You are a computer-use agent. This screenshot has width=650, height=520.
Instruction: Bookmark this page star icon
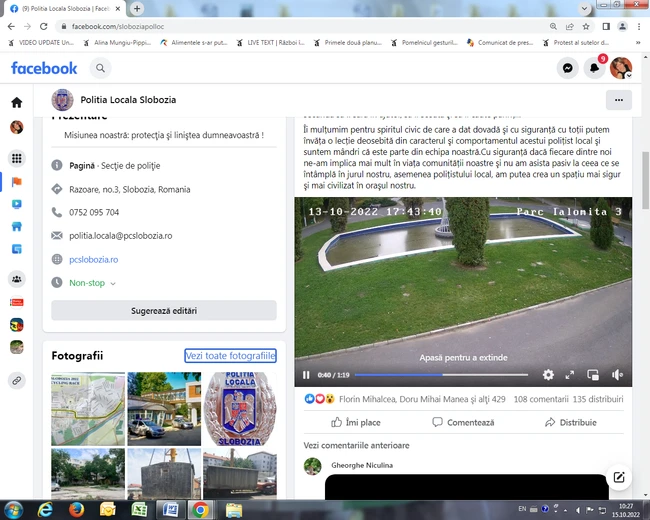586,27
